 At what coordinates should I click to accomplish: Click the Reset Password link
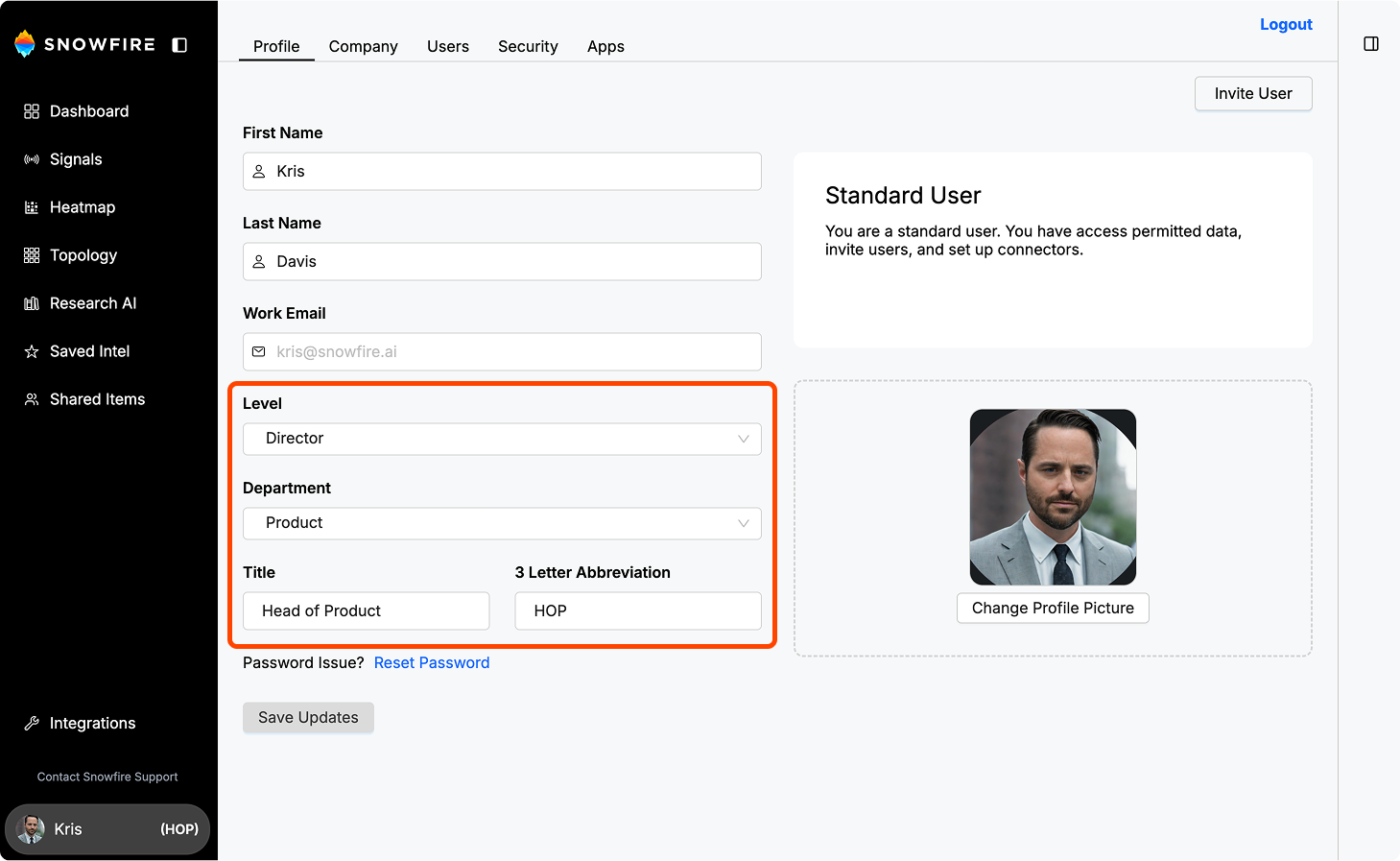click(432, 663)
